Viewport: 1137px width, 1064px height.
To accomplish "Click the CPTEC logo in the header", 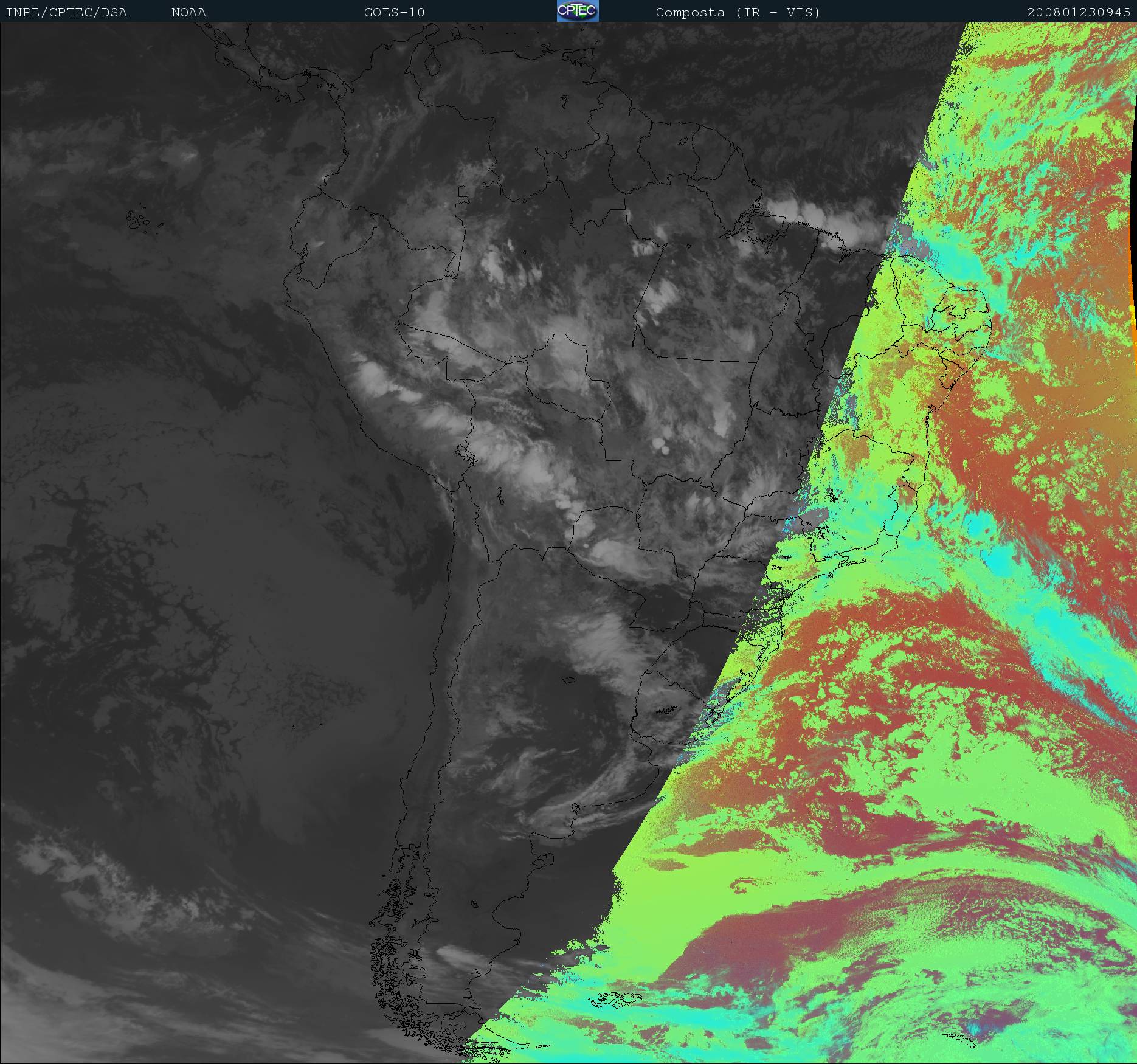I will pyautogui.click(x=577, y=11).
